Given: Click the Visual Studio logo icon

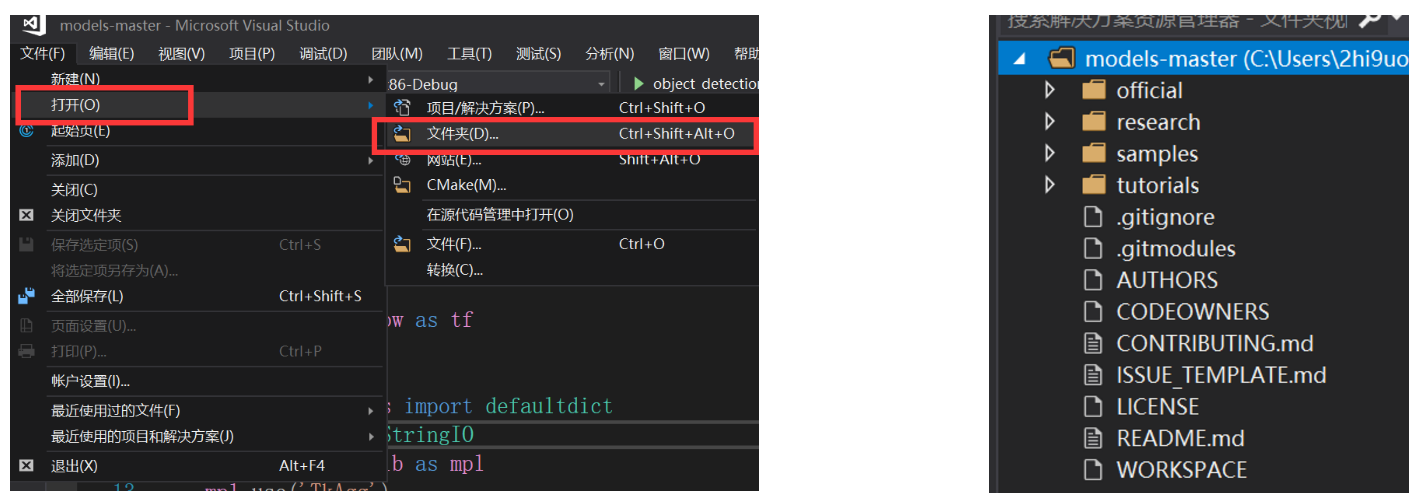Looking at the screenshot, I should 32,24.
